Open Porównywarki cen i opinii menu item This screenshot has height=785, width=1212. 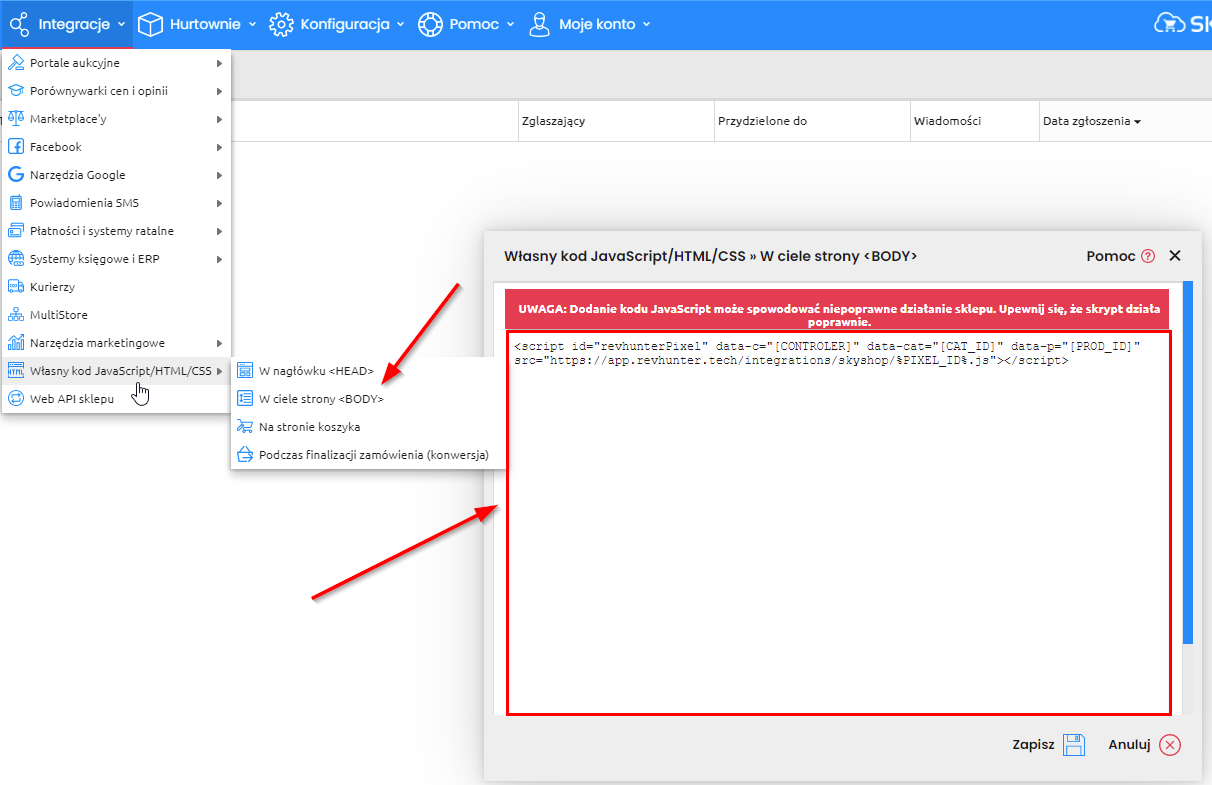point(116,91)
